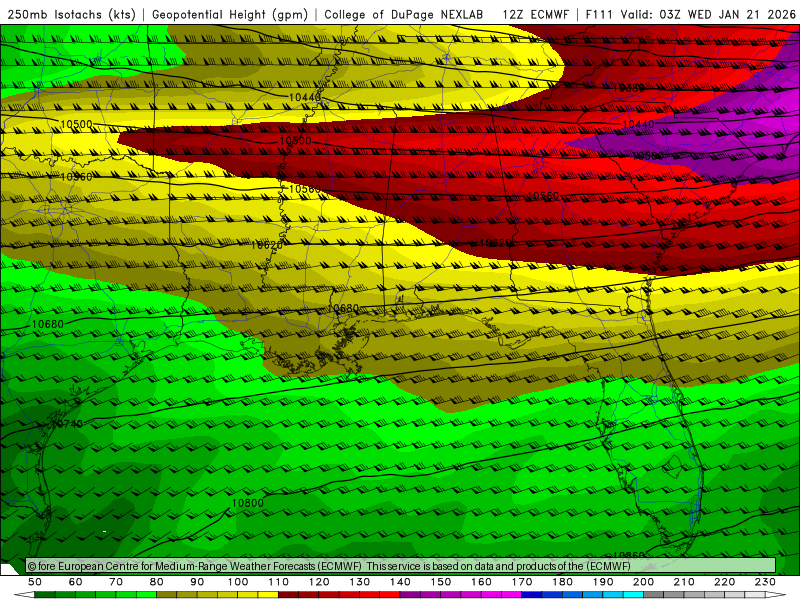
Task: Click the right arrow end of color bar
Action: [x=776, y=595]
